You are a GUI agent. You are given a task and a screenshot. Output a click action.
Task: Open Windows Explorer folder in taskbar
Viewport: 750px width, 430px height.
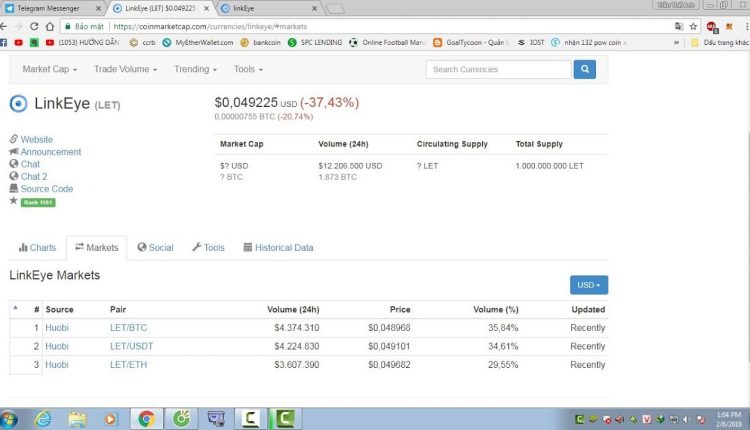click(77, 419)
